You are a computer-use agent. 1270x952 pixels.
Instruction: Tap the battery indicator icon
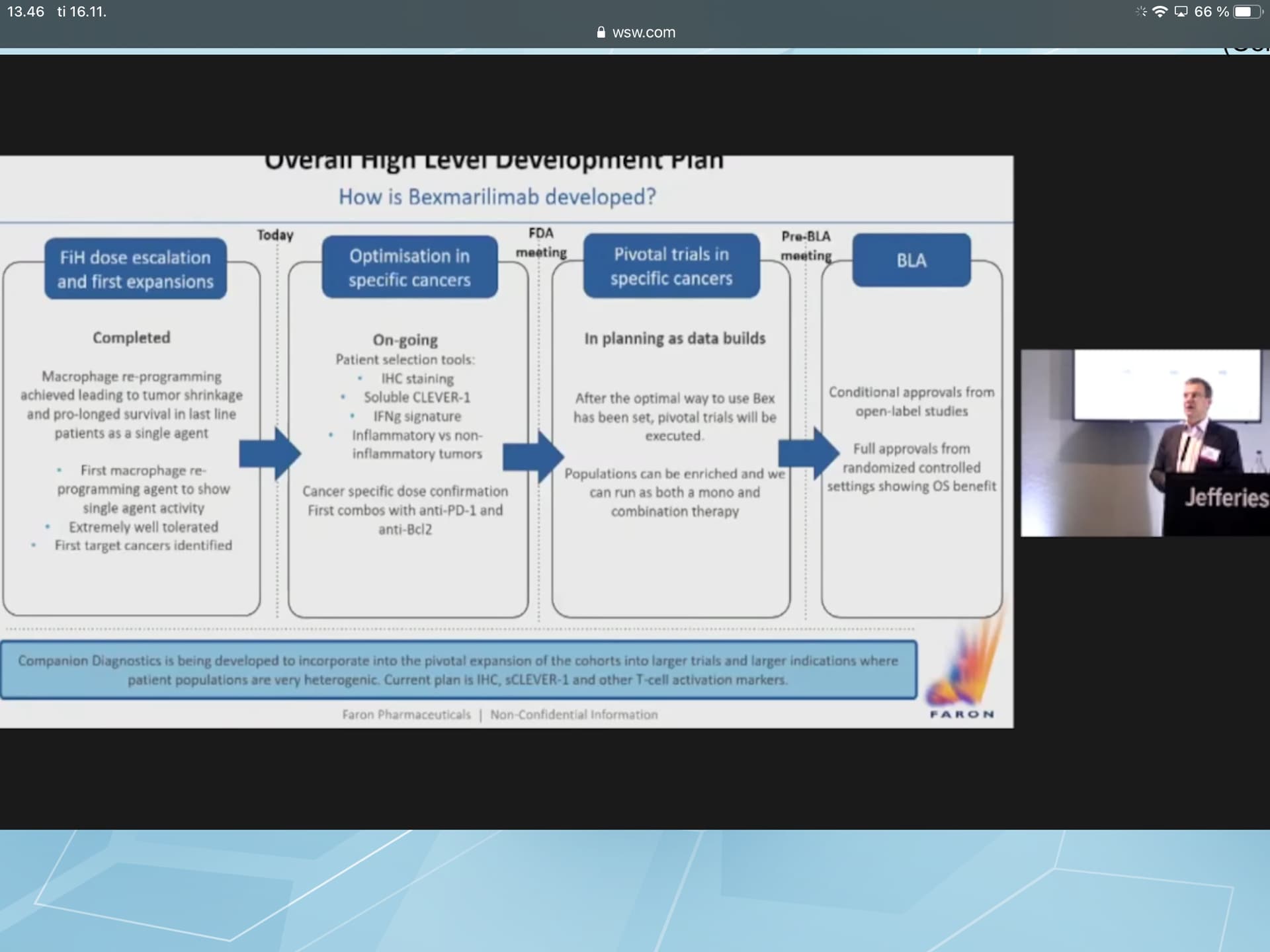pyautogui.click(x=1248, y=12)
